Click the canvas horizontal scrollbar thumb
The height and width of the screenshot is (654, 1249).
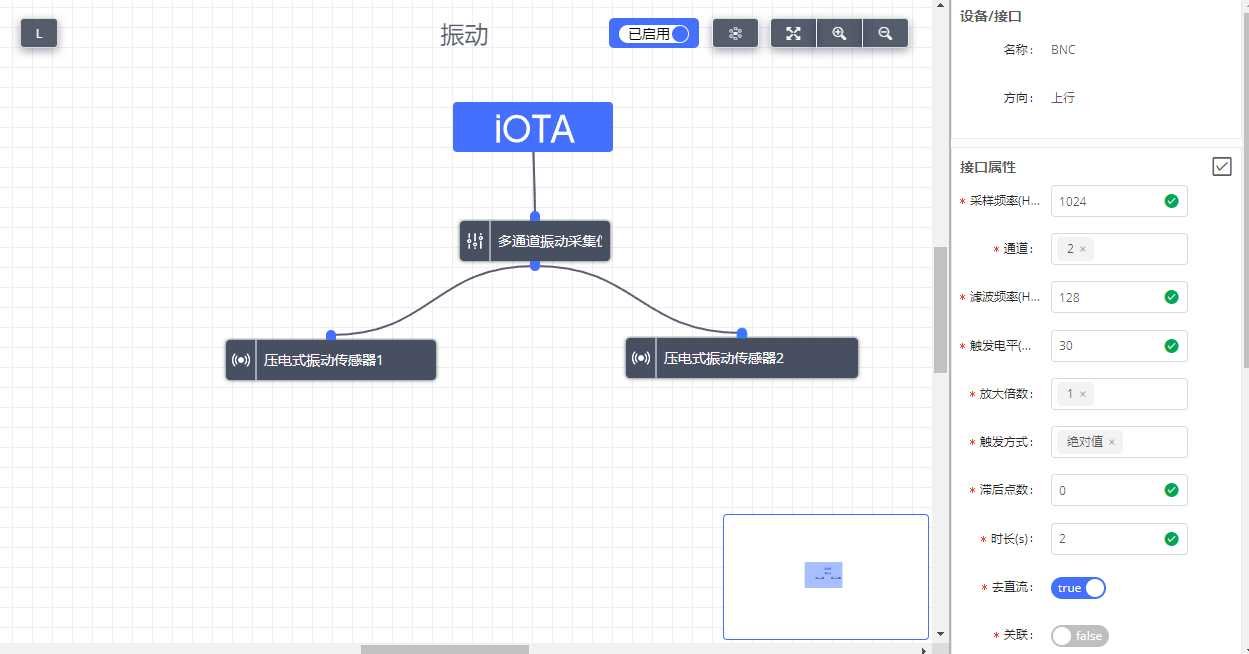(x=444, y=649)
